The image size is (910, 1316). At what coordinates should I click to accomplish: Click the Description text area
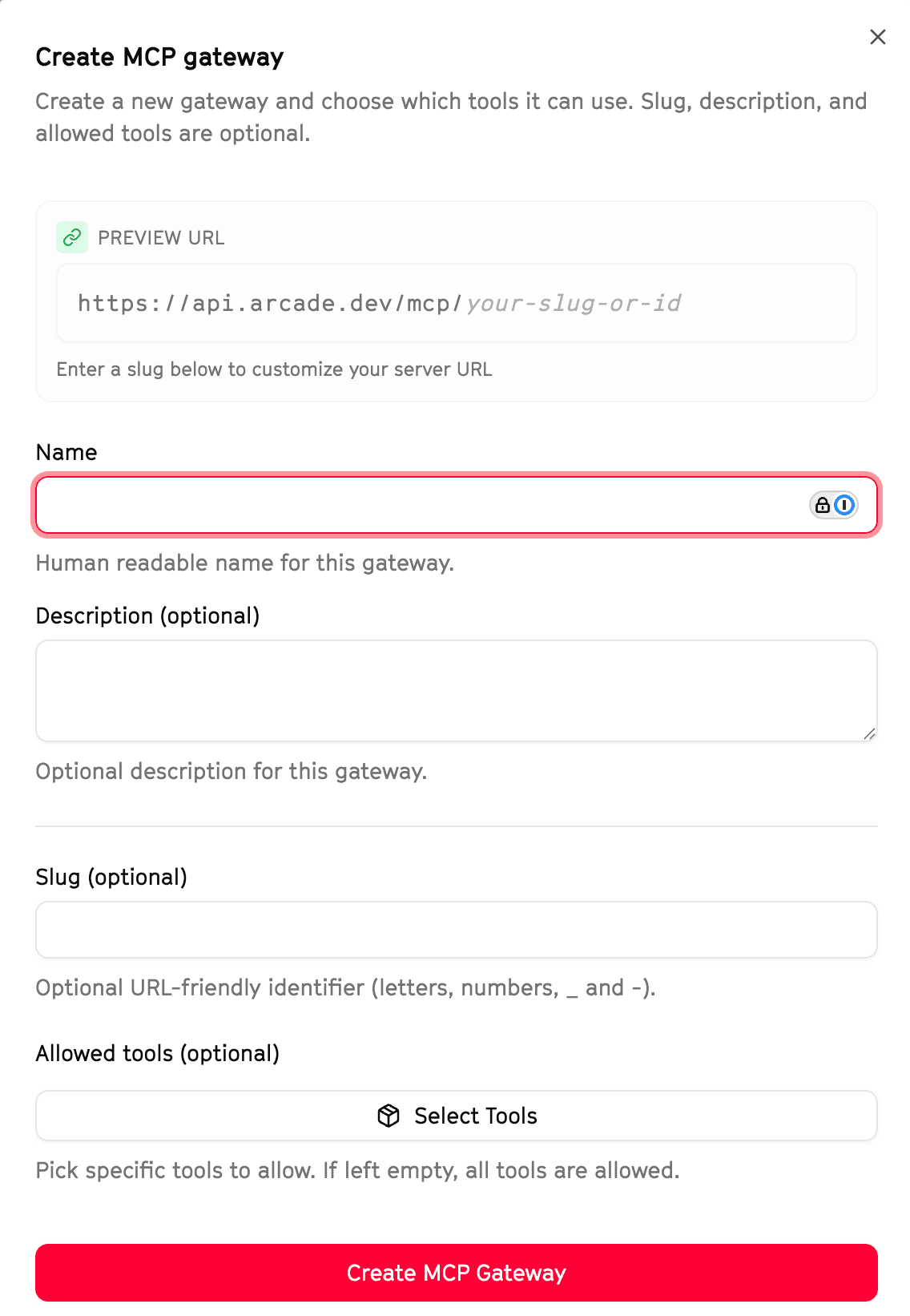tap(455, 689)
